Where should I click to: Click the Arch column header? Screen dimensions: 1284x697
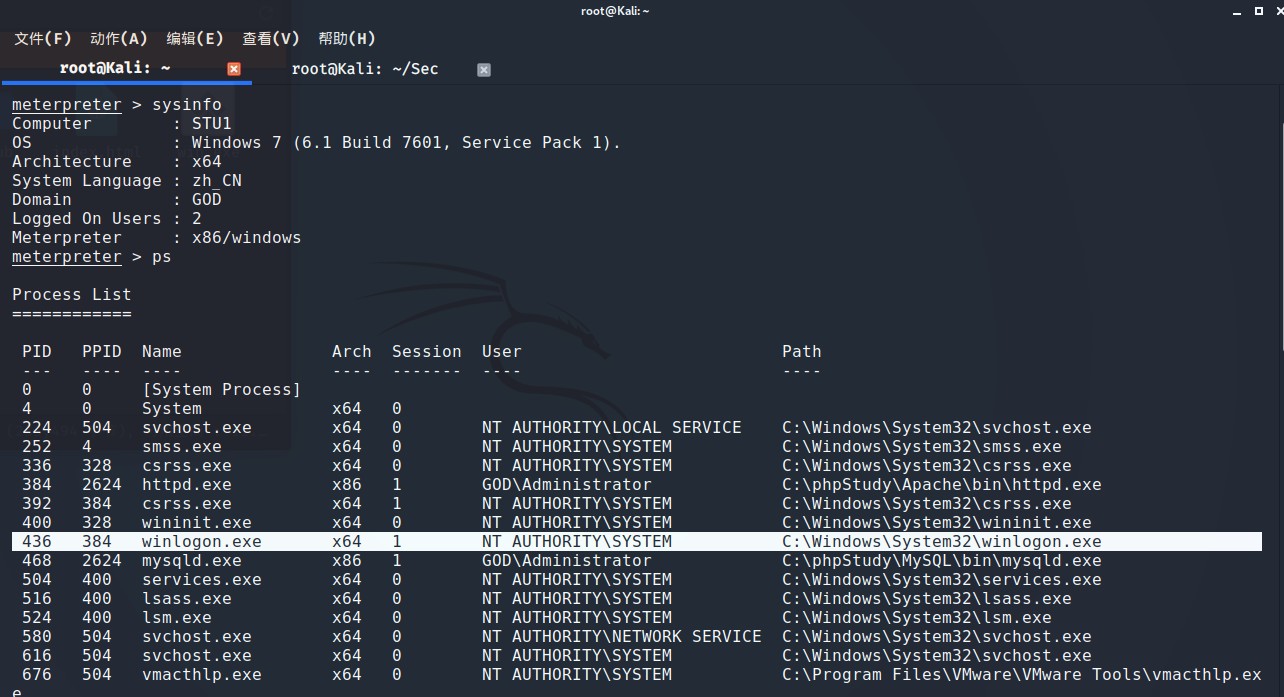(x=352, y=352)
